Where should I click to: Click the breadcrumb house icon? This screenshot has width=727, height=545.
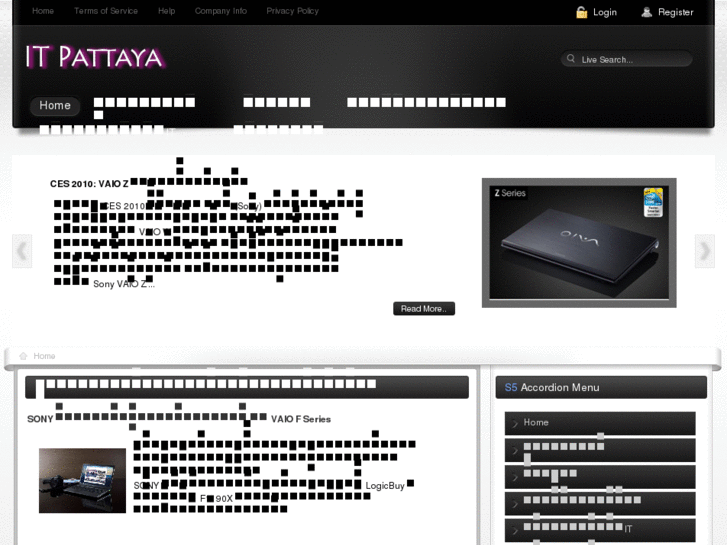pyautogui.click(x=23, y=356)
